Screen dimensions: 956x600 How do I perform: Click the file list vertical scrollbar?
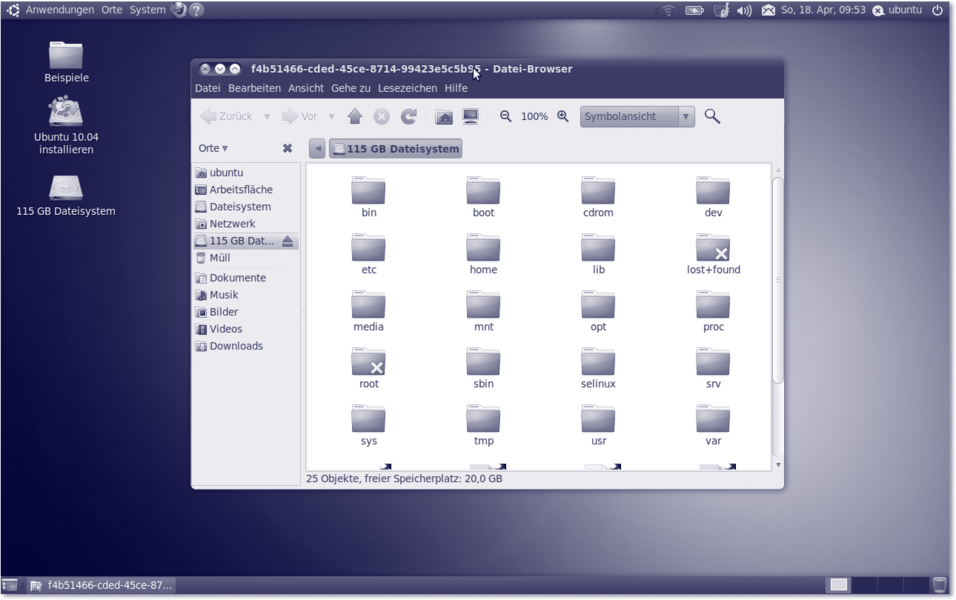click(x=777, y=280)
